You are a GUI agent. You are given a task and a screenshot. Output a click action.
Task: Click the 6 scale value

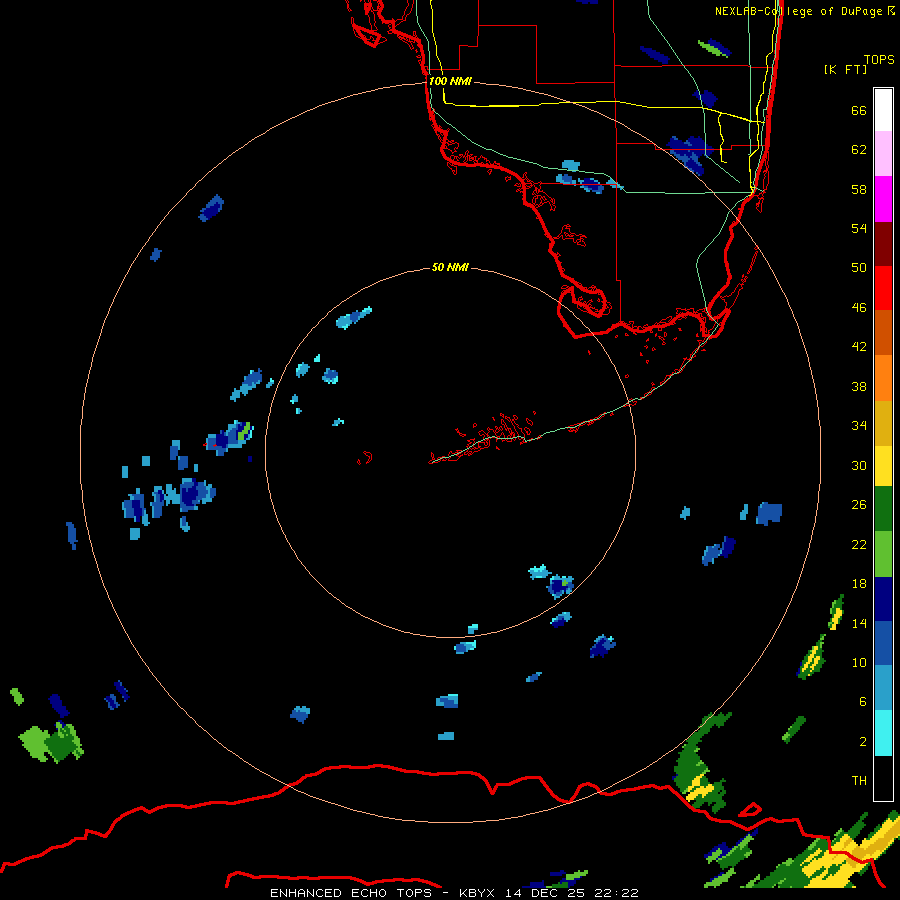click(863, 702)
